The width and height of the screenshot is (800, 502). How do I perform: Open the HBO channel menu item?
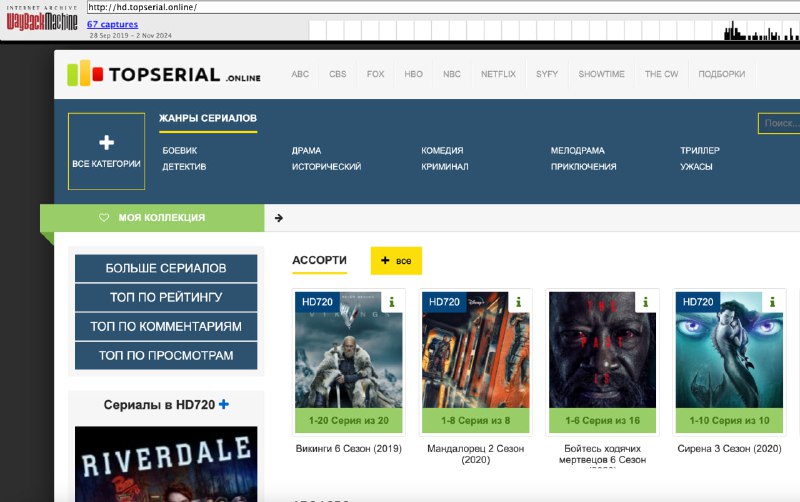coord(413,74)
